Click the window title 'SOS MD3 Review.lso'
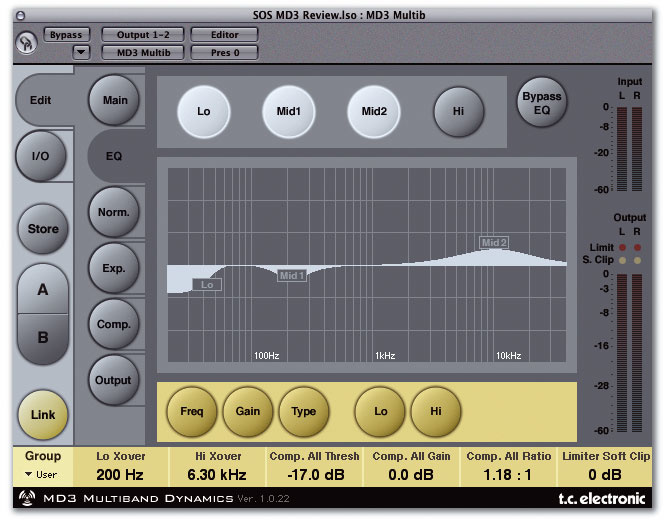 tap(305, 15)
